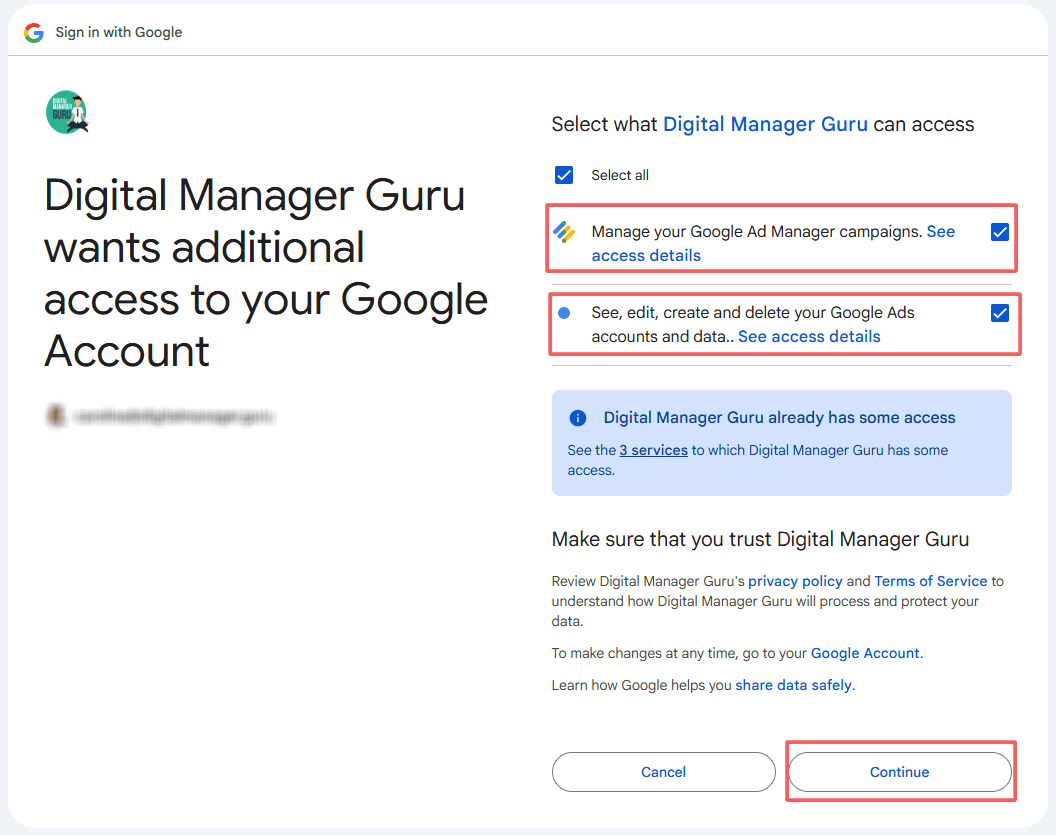
Task: Click the Continue button
Action: pos(900,772)
